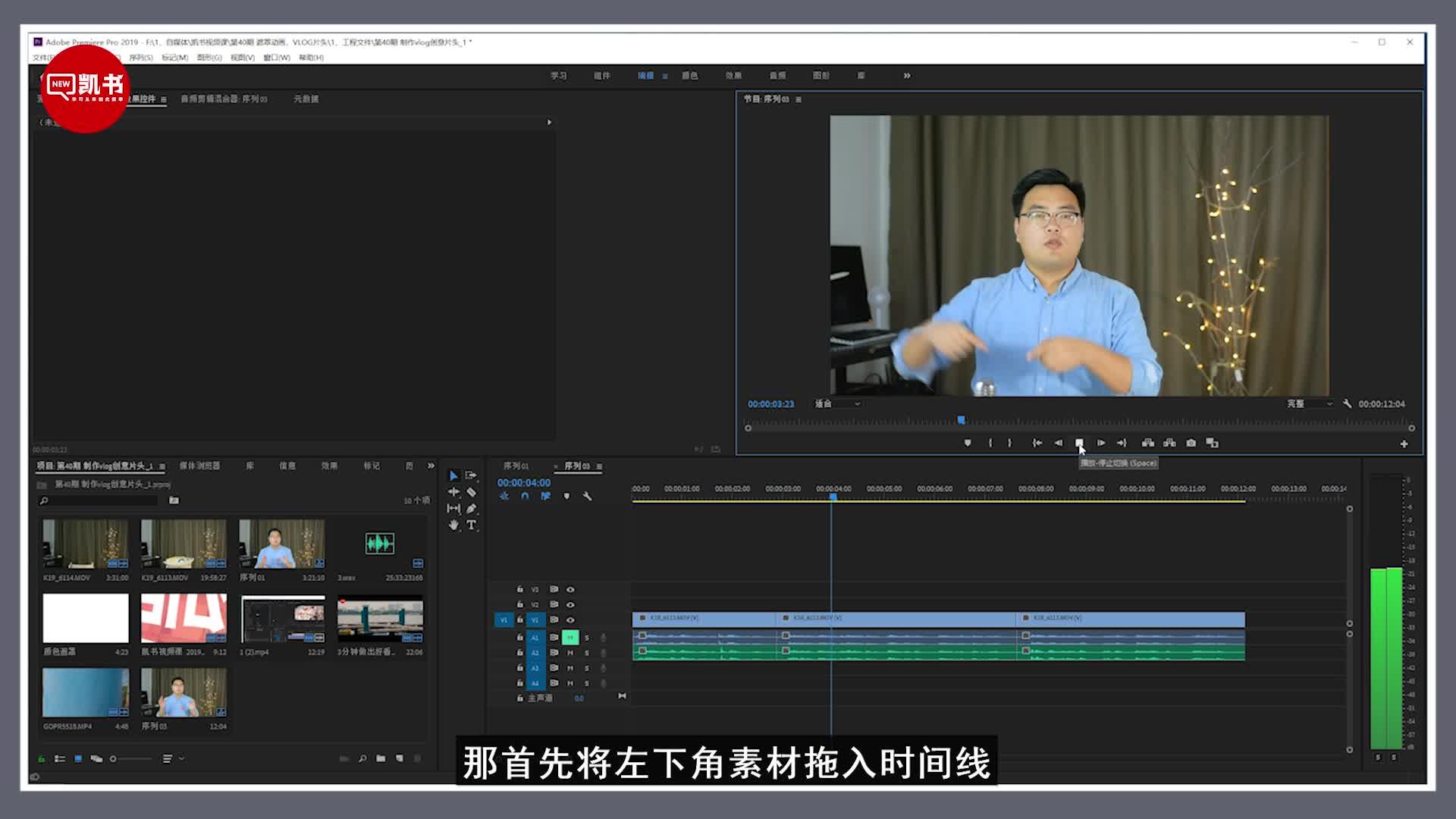Image resolution: width=1456 pixels, height=819 pixels.
Task: Open the 效果 tab in project panel group
Action: pos(329,466)
